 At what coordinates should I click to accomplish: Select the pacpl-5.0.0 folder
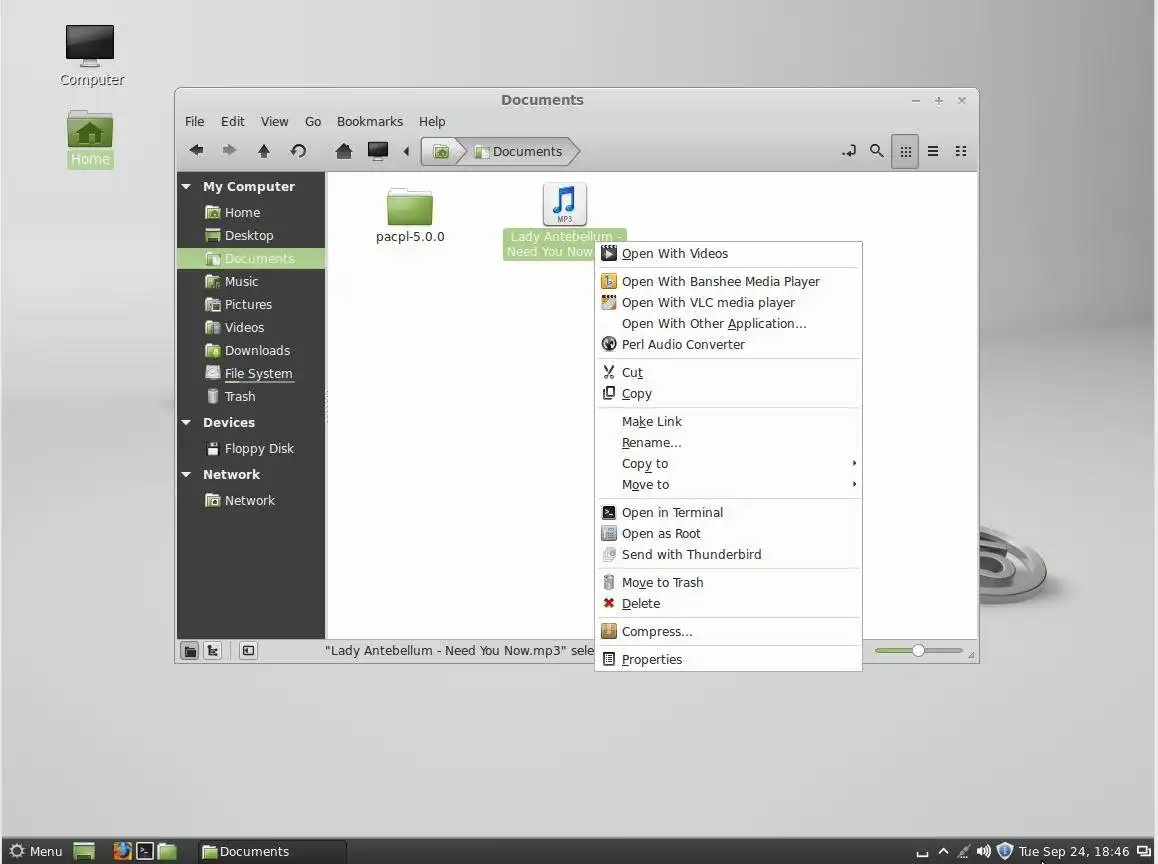coord(410,216)
